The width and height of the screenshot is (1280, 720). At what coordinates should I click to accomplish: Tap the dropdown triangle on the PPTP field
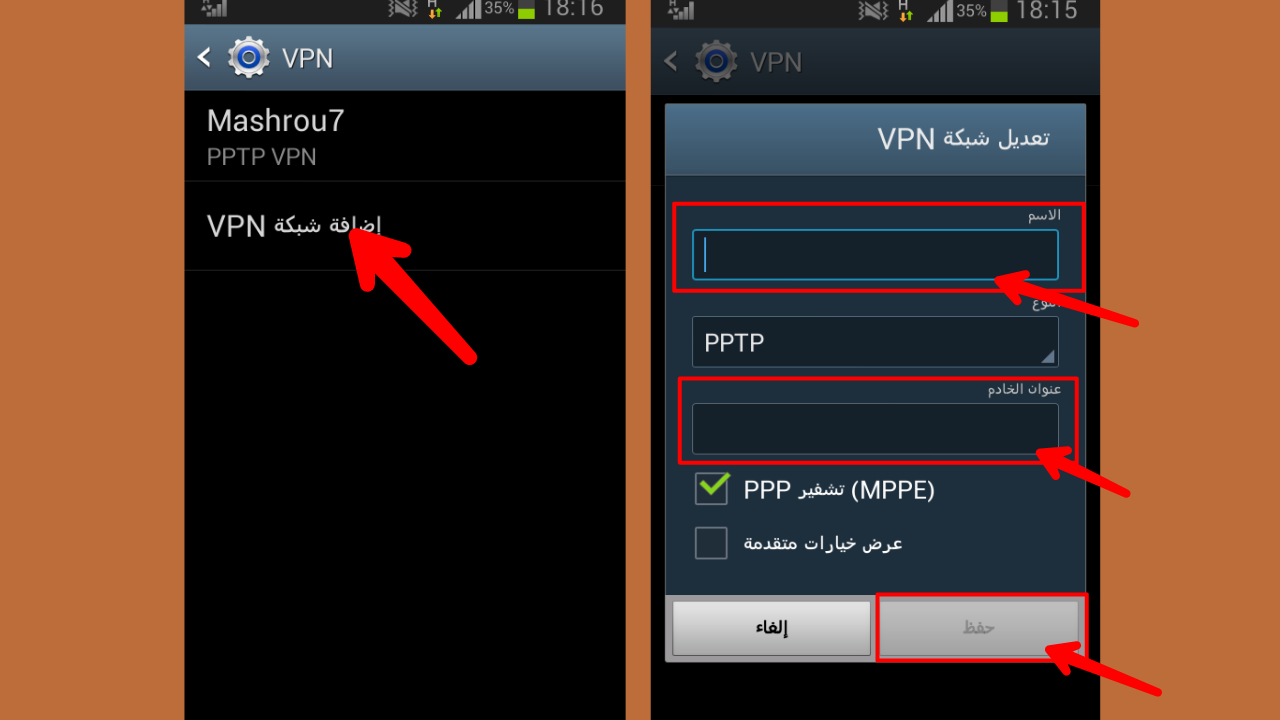1047,356
